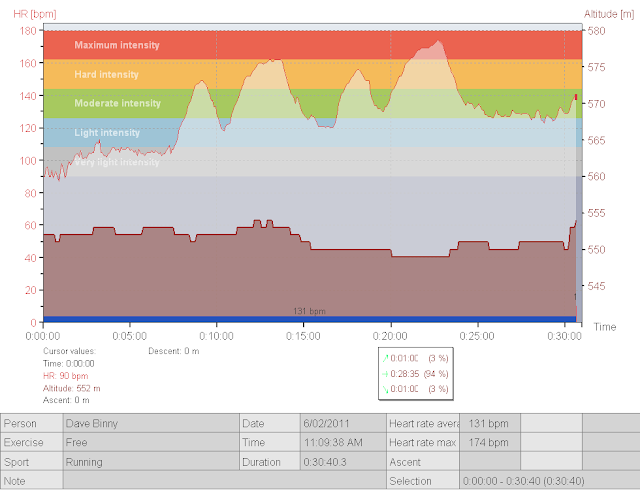Click the Person field showing Dave Binny
This screenshot has width=640, height=490.
coord(151,423)
